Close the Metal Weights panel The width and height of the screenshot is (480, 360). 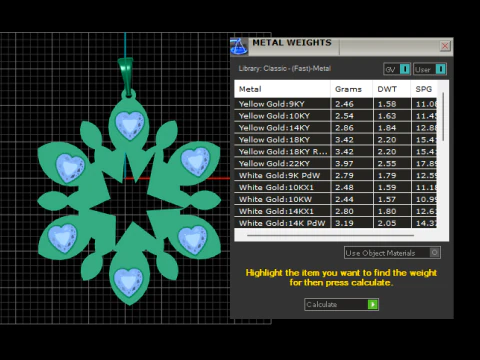445,46
